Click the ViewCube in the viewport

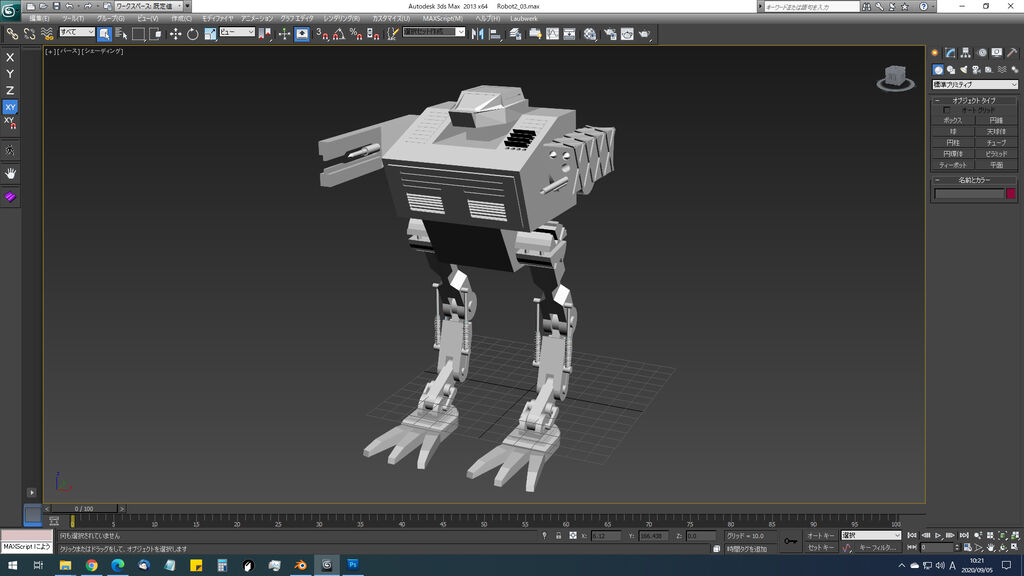[x=893, y=76]
